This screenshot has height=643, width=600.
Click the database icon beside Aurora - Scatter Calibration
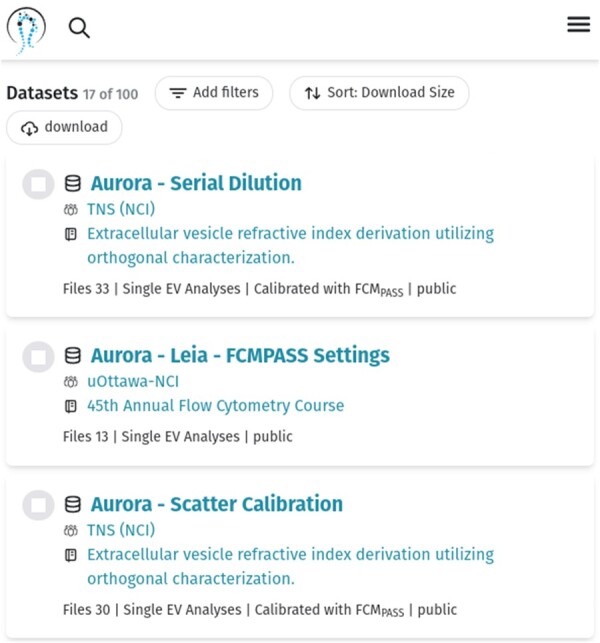coord(72,505)
